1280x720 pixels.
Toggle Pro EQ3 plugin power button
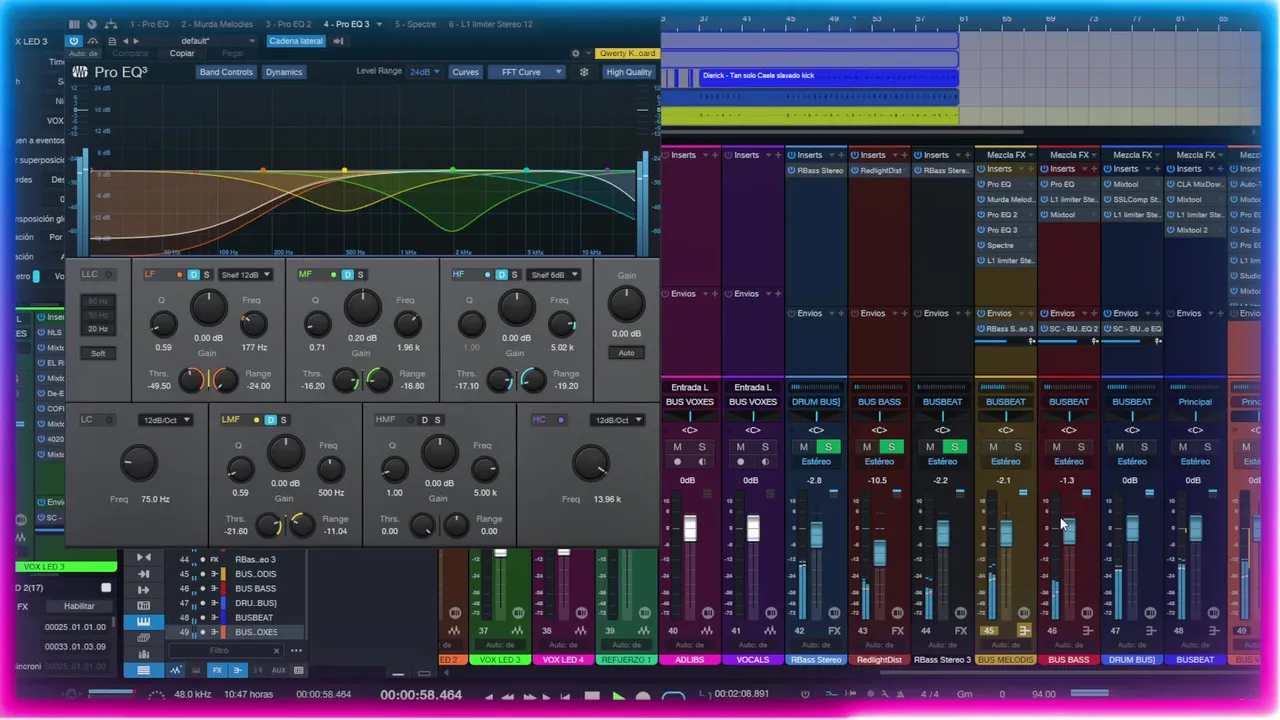tap(74, 41)
